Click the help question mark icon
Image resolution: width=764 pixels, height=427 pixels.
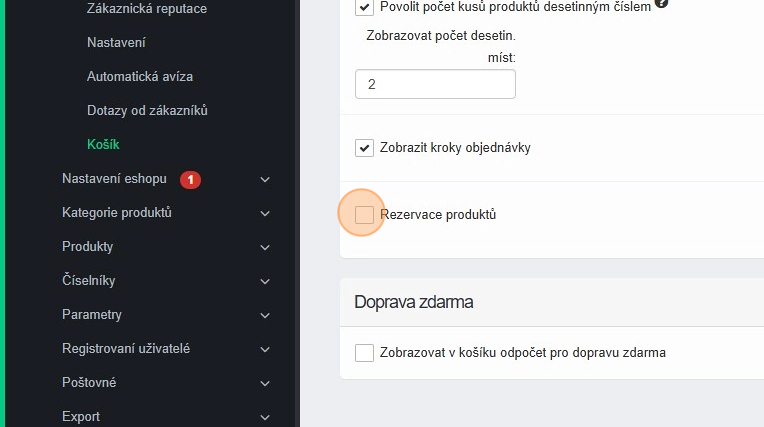[661, 4]
